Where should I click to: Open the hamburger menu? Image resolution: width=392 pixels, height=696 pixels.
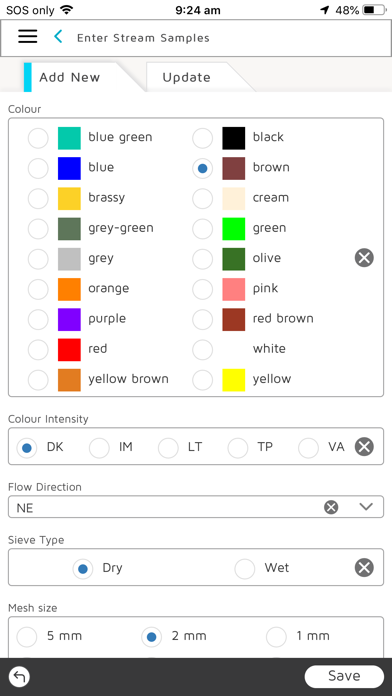[x=28, y=36]
